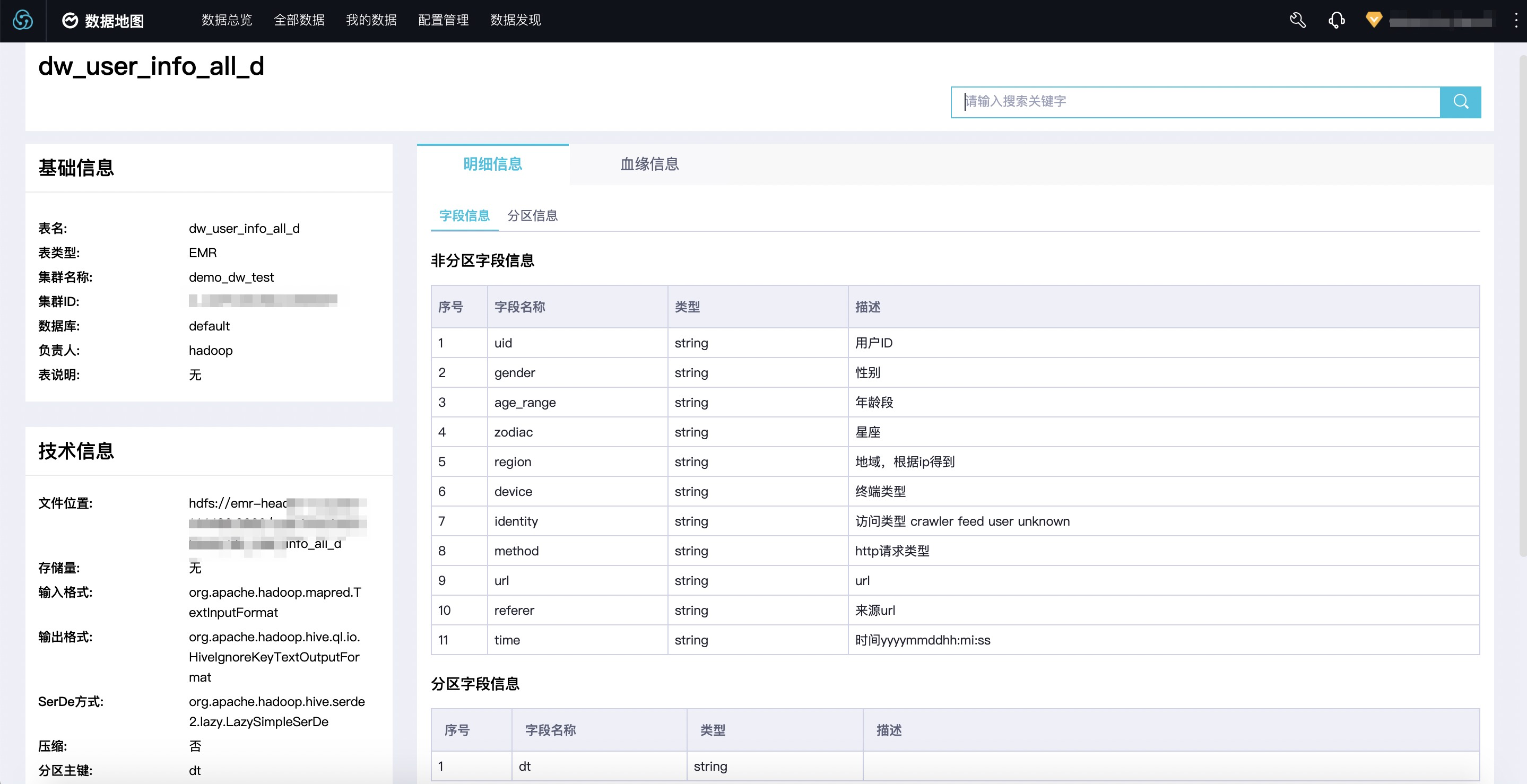Viewport: 1527px width, 784px height.
Task: Click the gender field name cell
Action: point(577,373)
